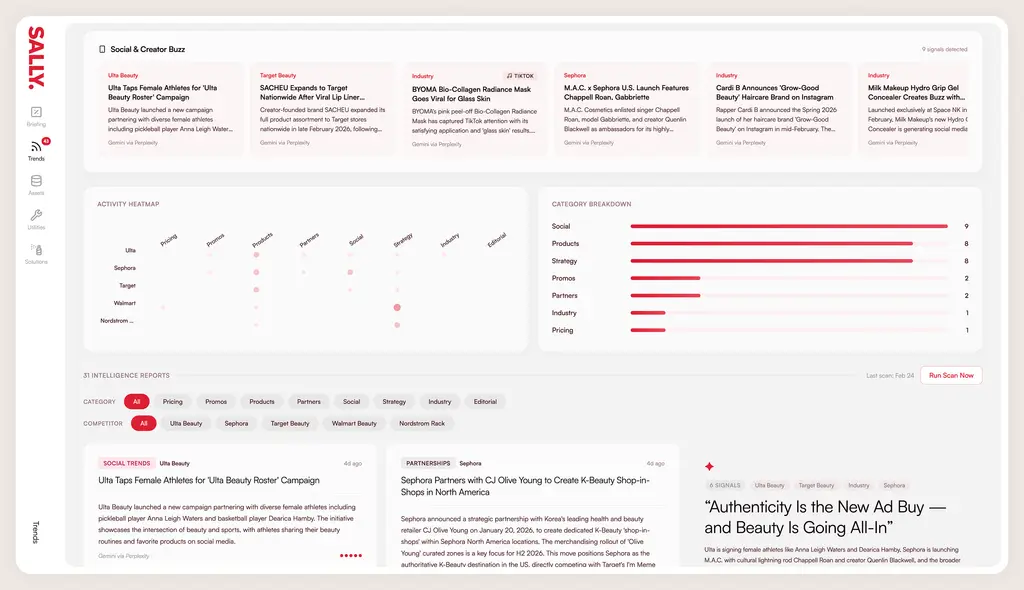Click the SOCIAL TRENDS tag on report
Image resolution: width=1024 pixels, height=590 pixels.
pyautogui.click(x=127, y=463)
